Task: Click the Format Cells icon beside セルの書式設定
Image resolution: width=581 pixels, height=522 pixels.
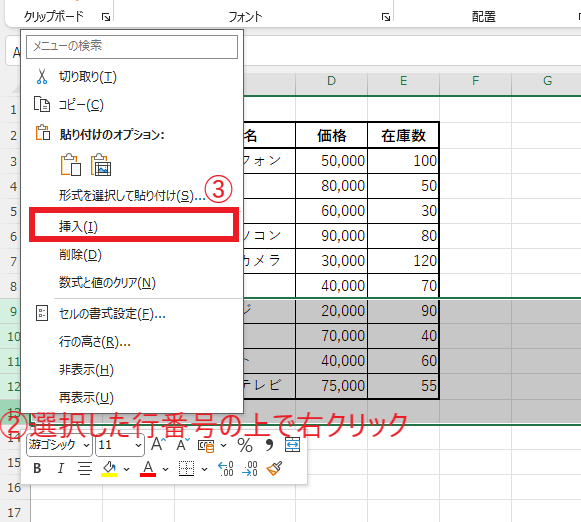Action: pyautogui.click(x=42, y=313)
